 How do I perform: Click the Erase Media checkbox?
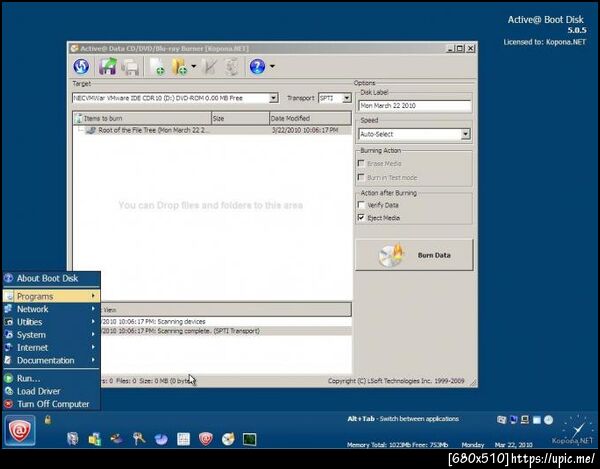361,163
